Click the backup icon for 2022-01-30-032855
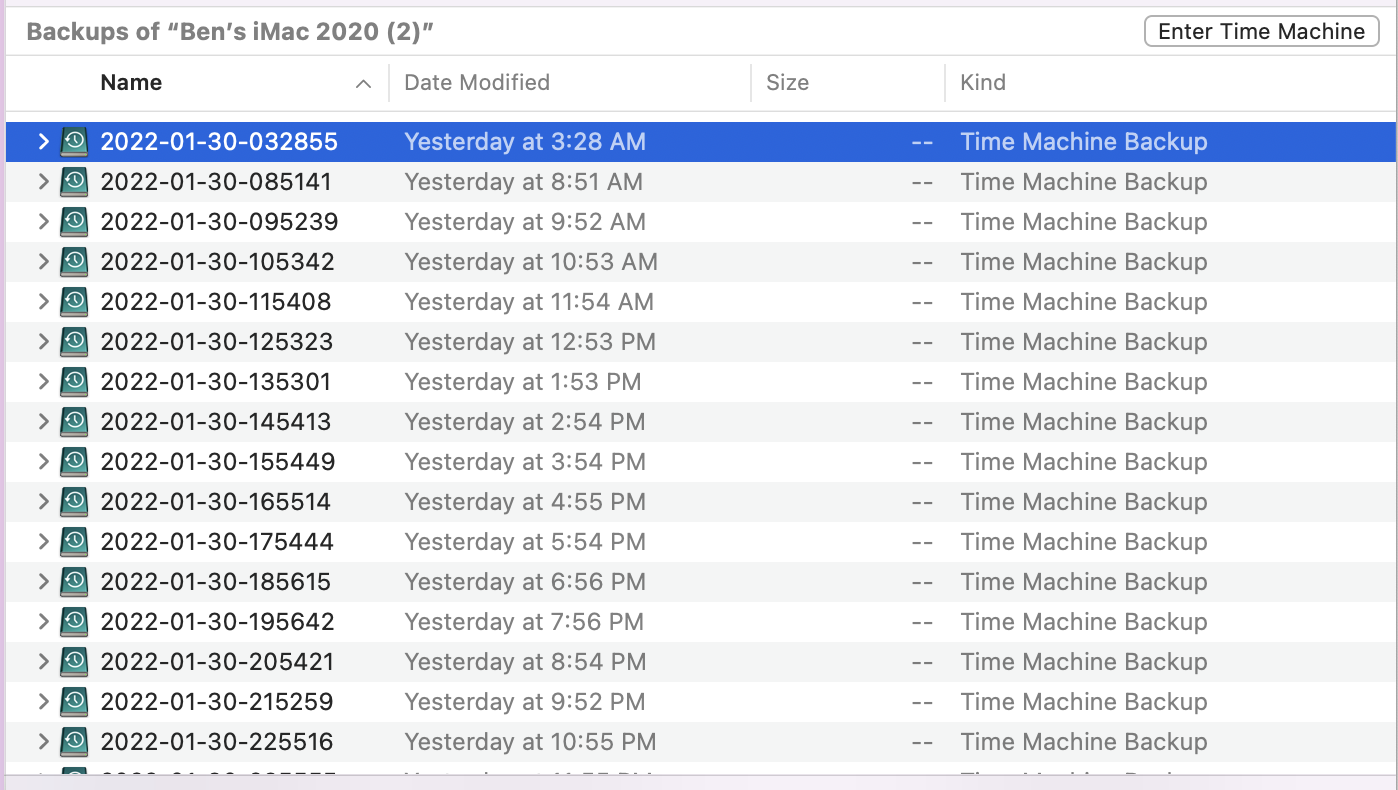Image resolution: width=1398 pixels, height=790 pixels. (74, 142)
